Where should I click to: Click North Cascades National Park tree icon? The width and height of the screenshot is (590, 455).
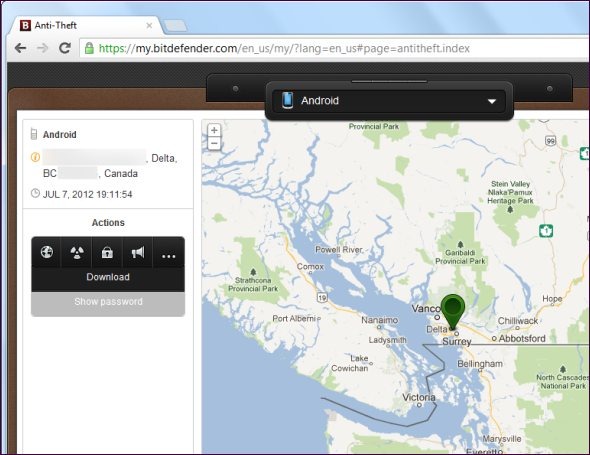point(563,369)
